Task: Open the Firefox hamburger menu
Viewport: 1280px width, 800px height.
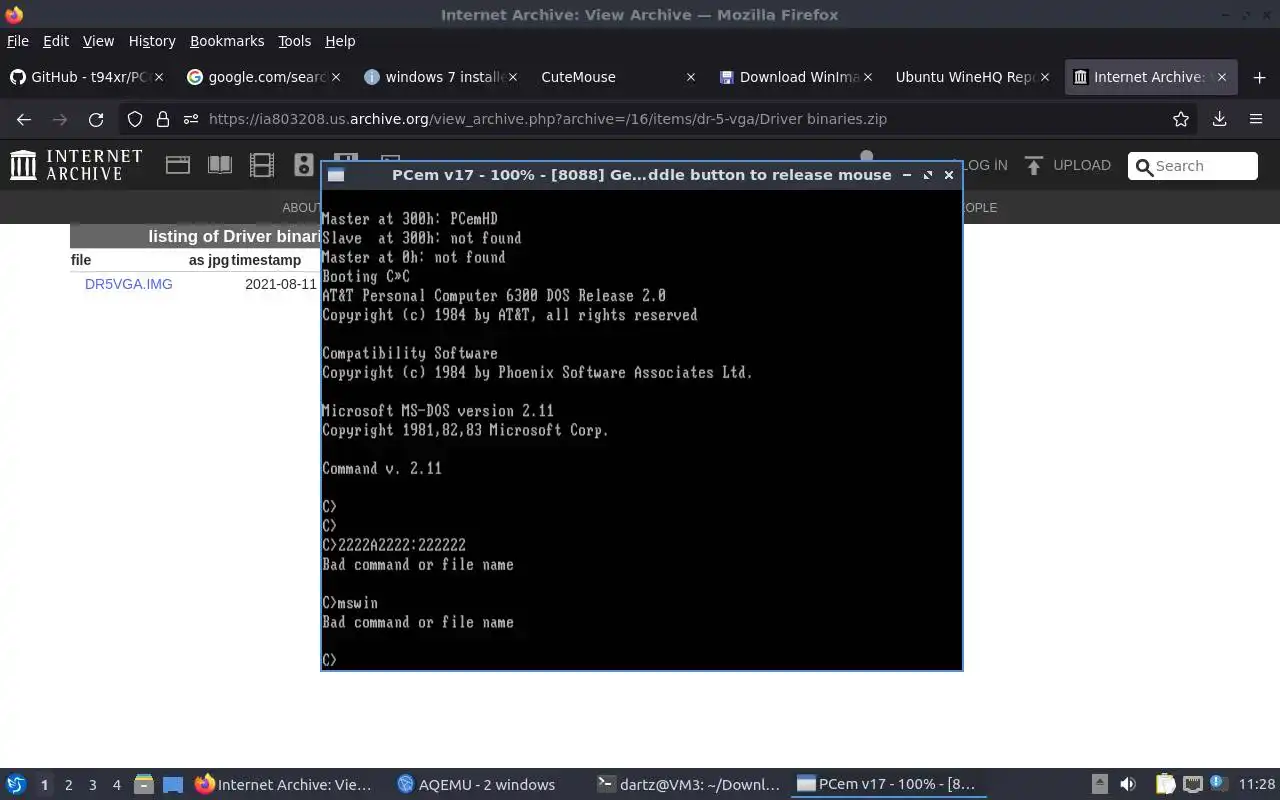Action: (1256, 119)
